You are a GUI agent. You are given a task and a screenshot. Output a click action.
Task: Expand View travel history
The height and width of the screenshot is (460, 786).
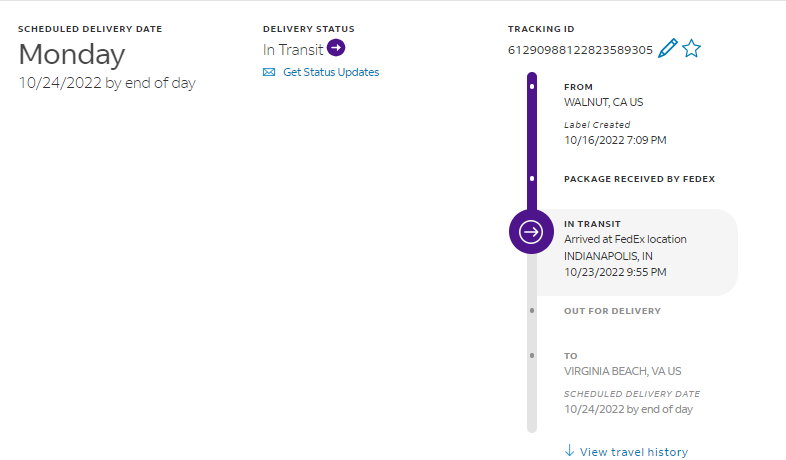pos(633,452)
